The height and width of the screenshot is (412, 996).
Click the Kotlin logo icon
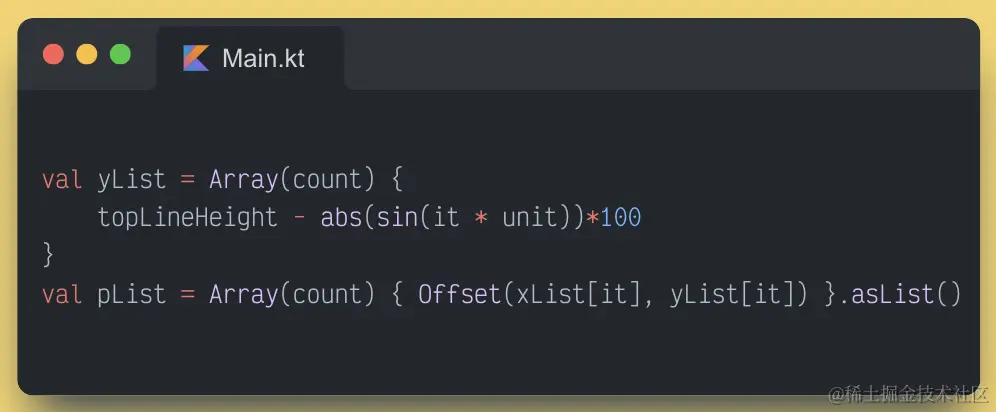click(196, 58)
